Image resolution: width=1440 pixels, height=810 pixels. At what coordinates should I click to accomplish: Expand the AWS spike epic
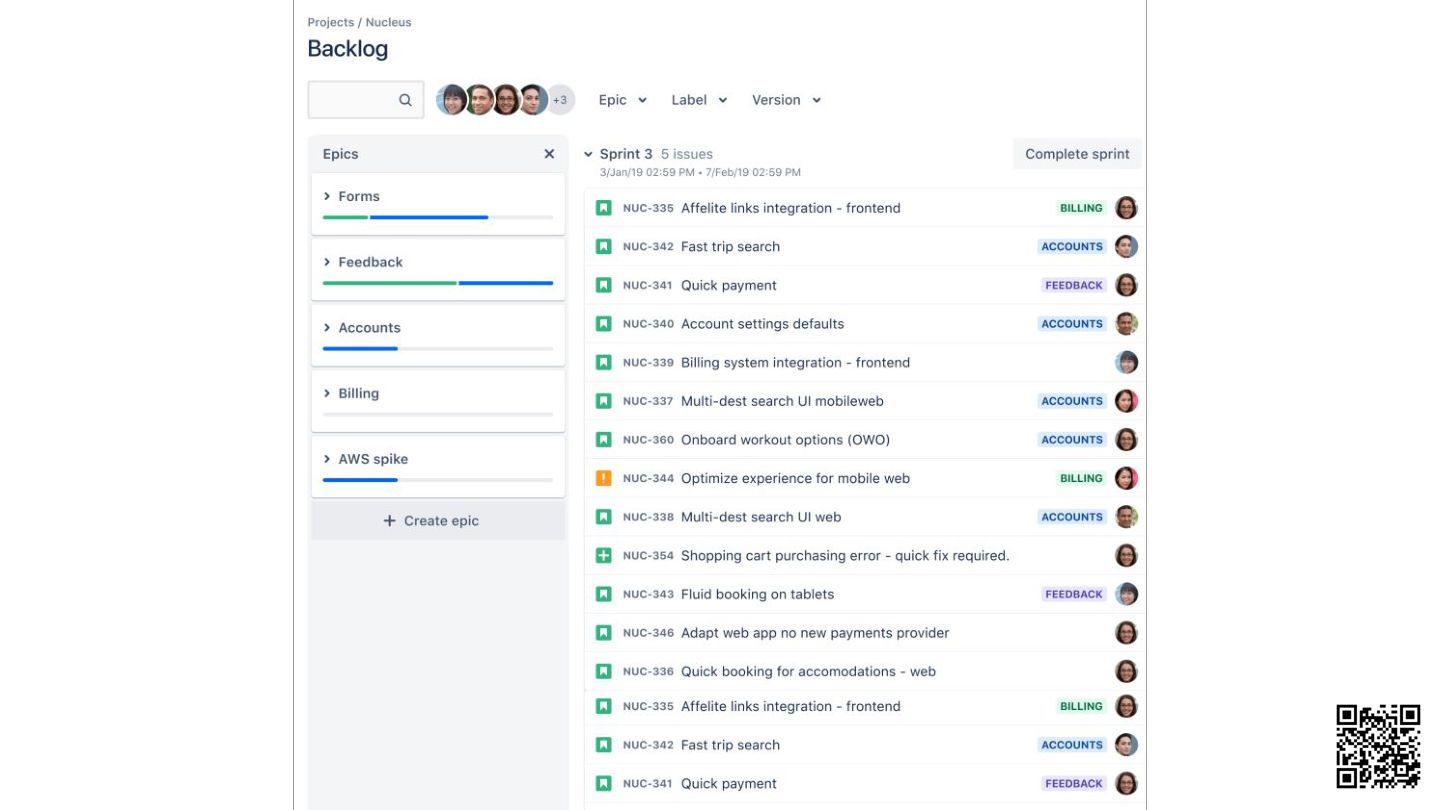(327, 459)
